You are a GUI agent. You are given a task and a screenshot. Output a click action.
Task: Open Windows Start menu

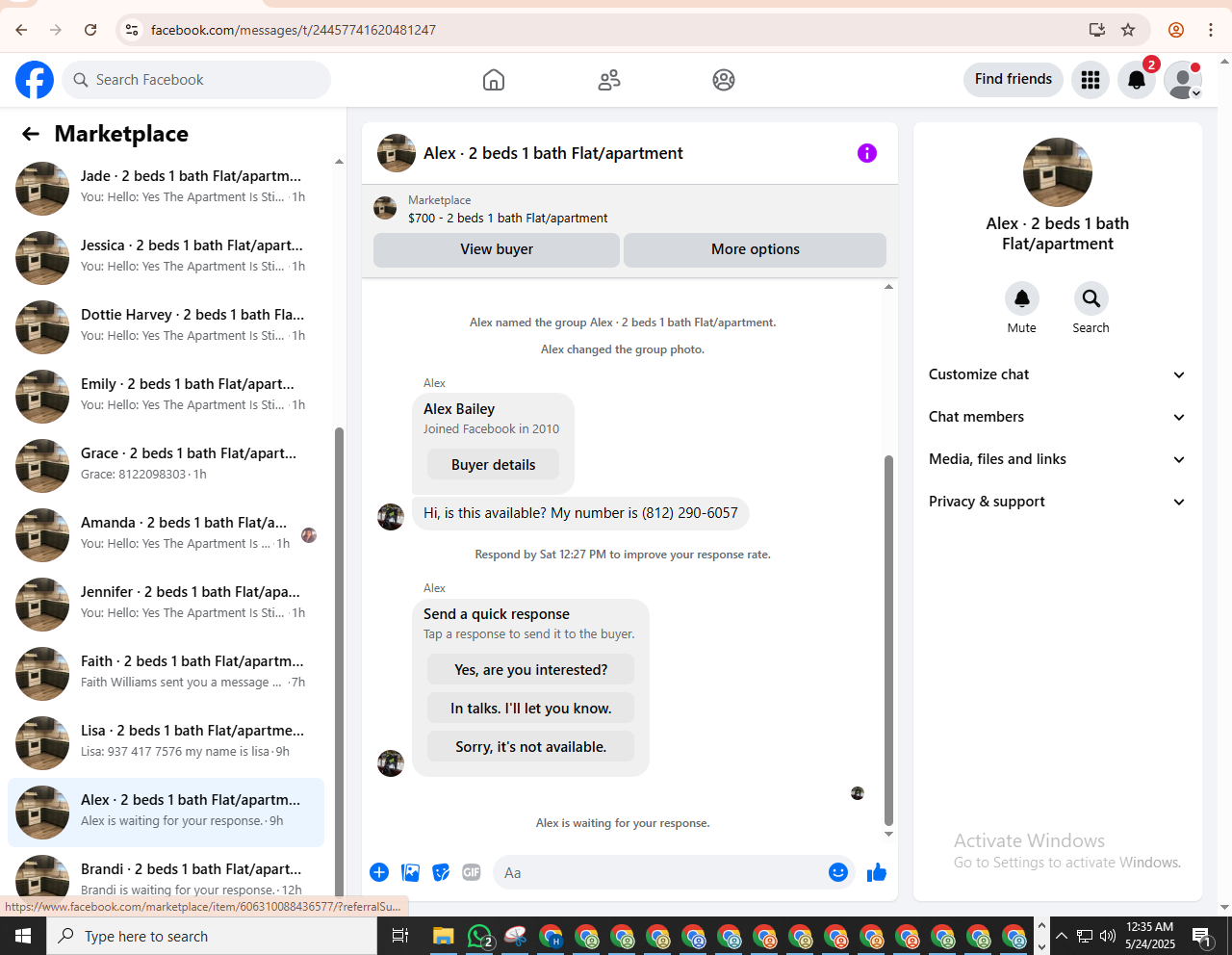click(23, 936)
